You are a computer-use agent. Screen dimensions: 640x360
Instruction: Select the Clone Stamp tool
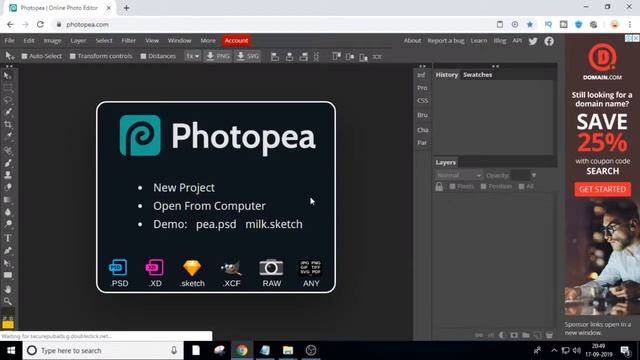(7, 175)
